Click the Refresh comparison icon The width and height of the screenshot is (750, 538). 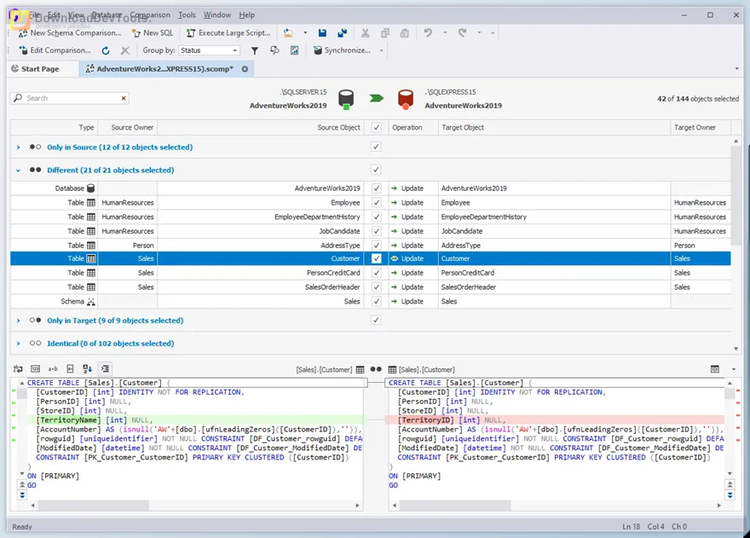pos(106,50)
